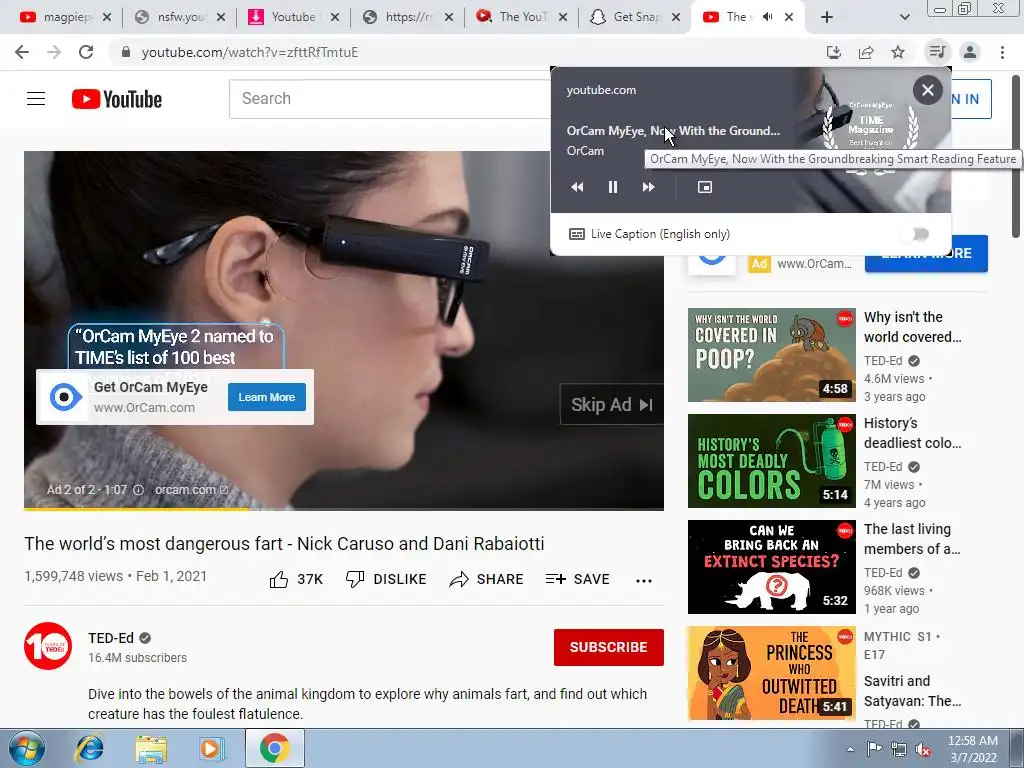Skip to next track in media popup

pyautogui.click(x=648, y=187)
